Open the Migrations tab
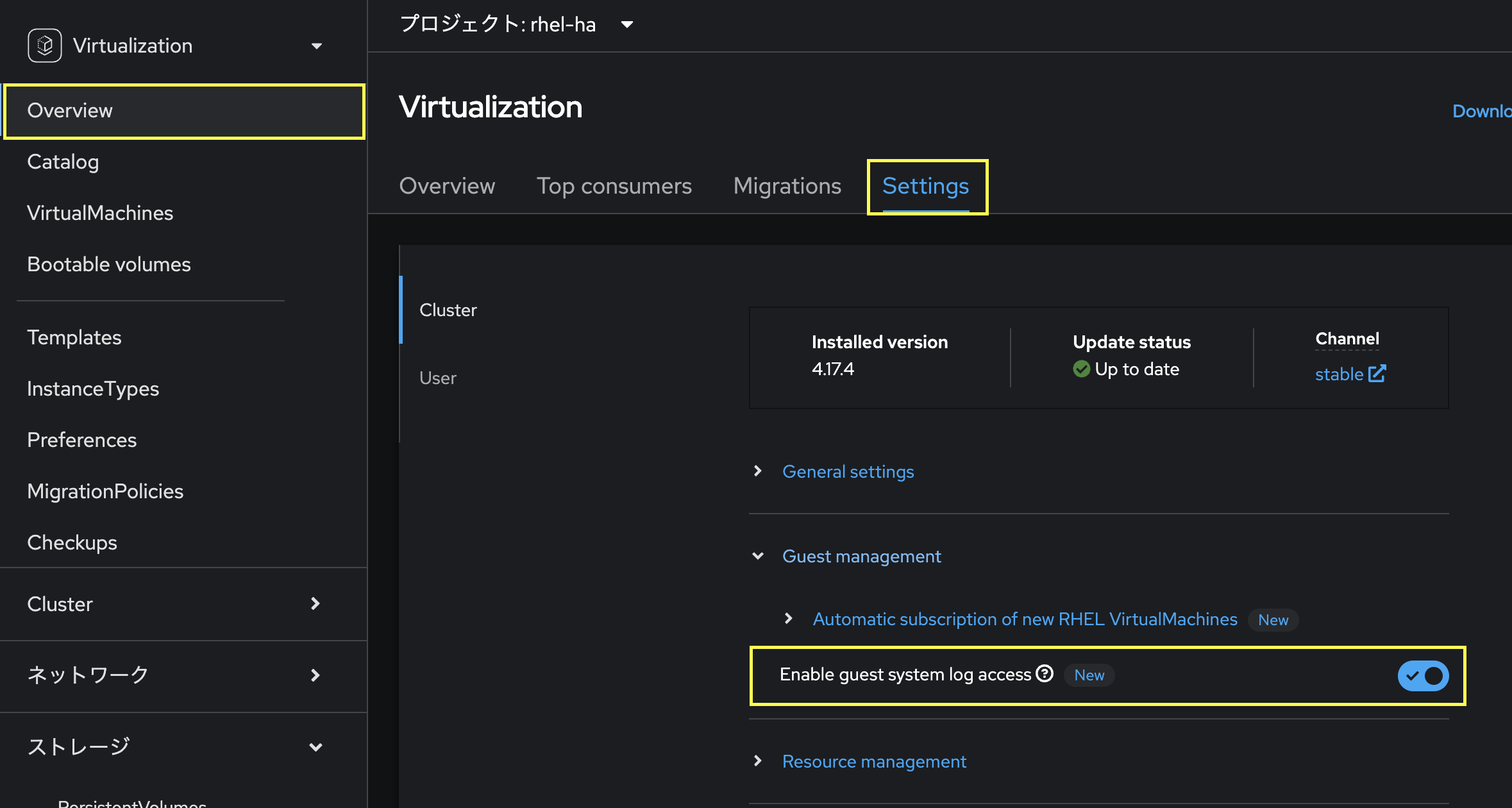 click(787, 186)
